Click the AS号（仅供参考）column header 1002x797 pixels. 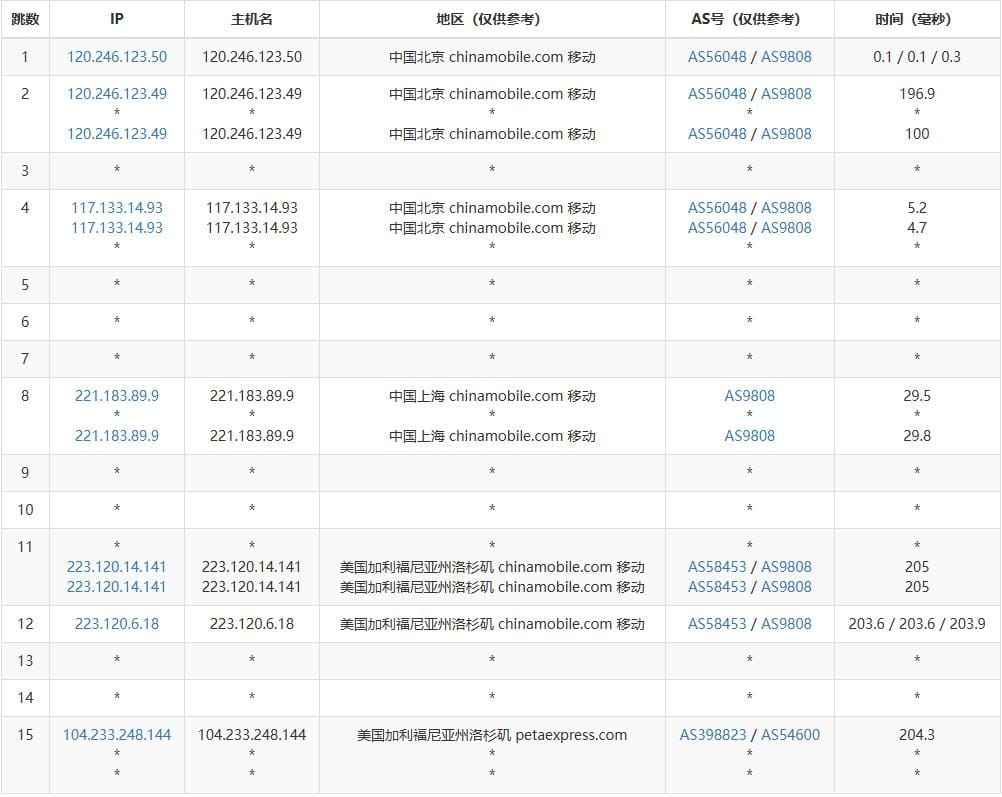749,19
